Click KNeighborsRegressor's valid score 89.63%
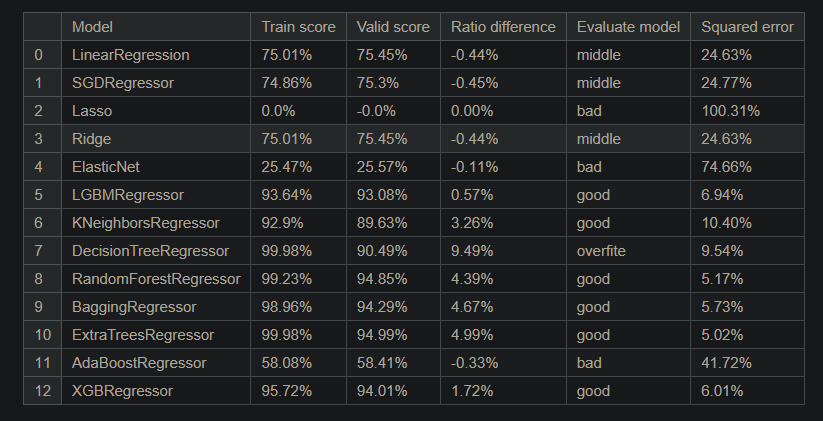Screen dimensions: 823x421 click(x=381, y=223)
